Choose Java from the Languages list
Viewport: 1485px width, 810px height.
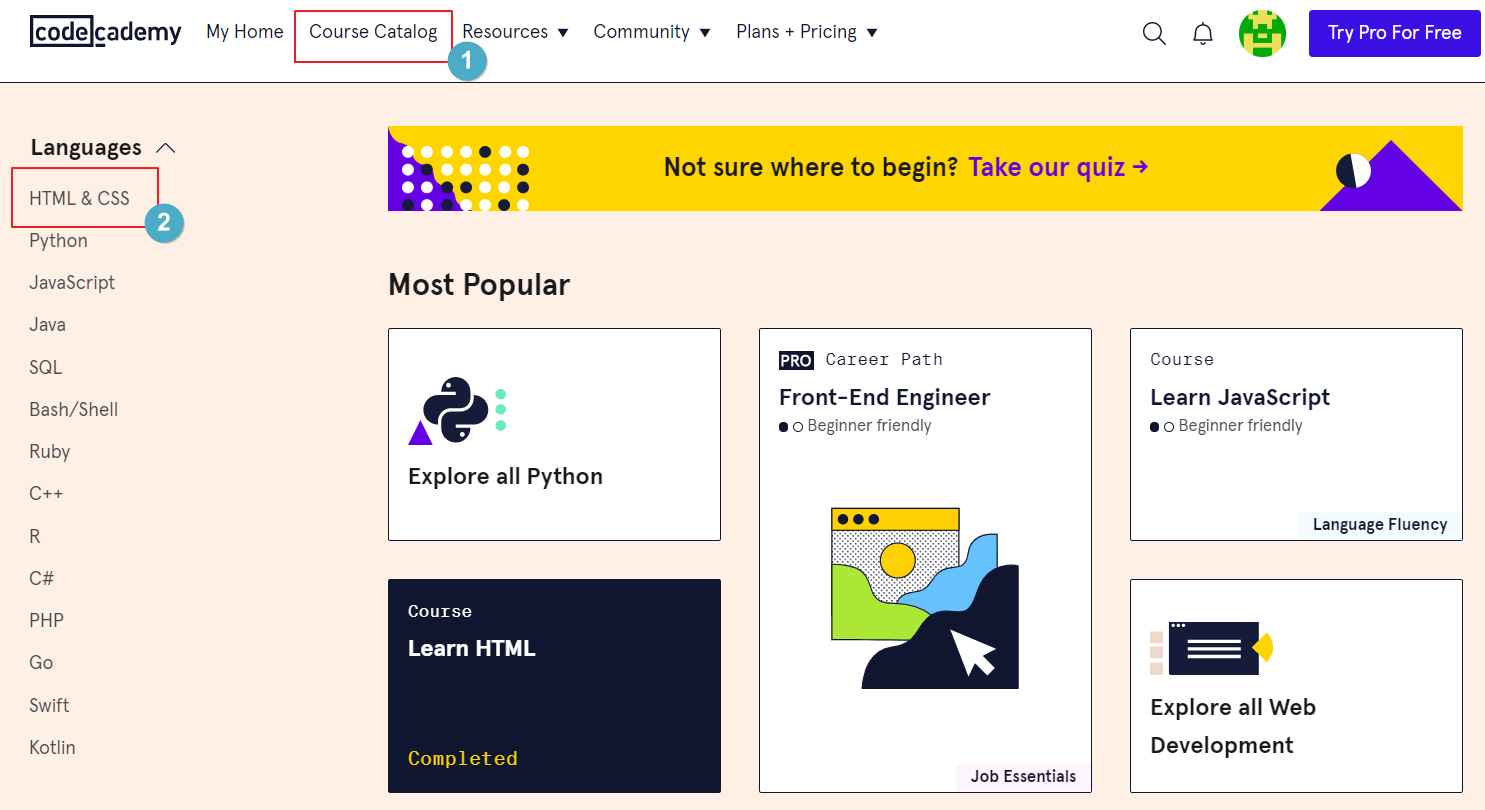point(48,325)
